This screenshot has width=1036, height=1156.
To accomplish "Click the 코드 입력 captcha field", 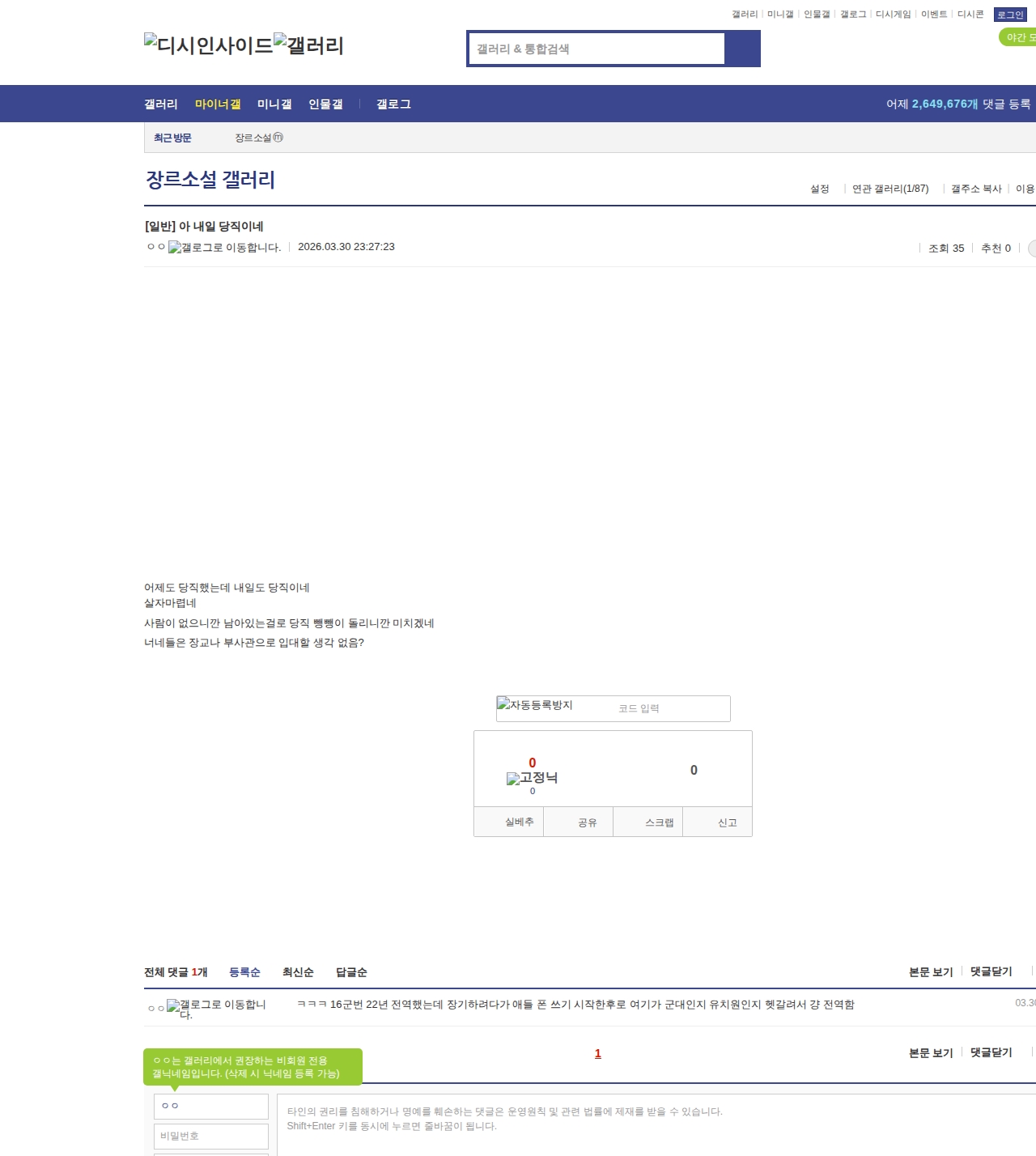I will pyautogui.click(x=671, y=708).
